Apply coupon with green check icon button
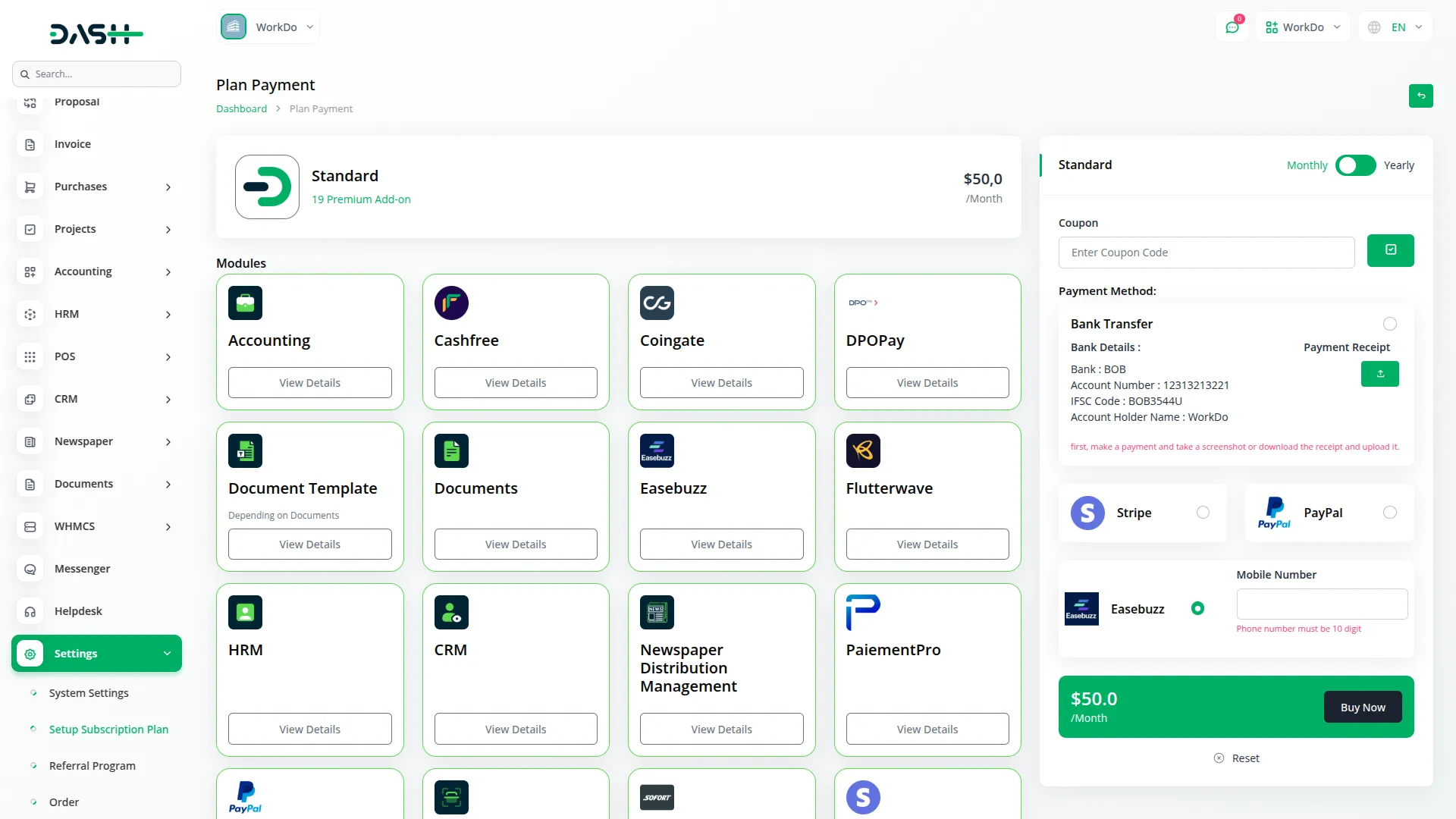Viewport: 1456px width, 819px height. (1390, 250)
